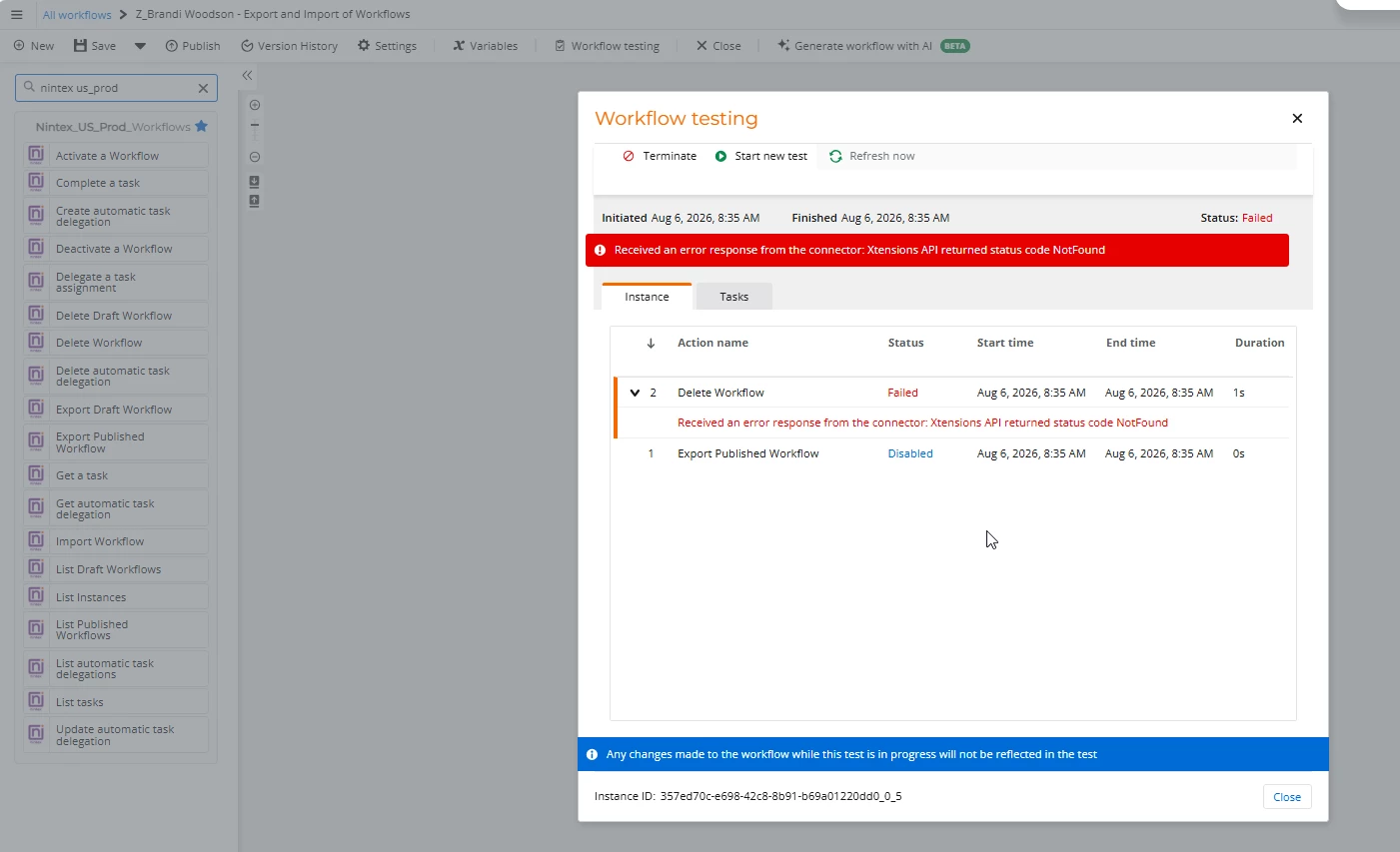Terminate the running test
Viewport: 1400px width, 852px height.
660,156
